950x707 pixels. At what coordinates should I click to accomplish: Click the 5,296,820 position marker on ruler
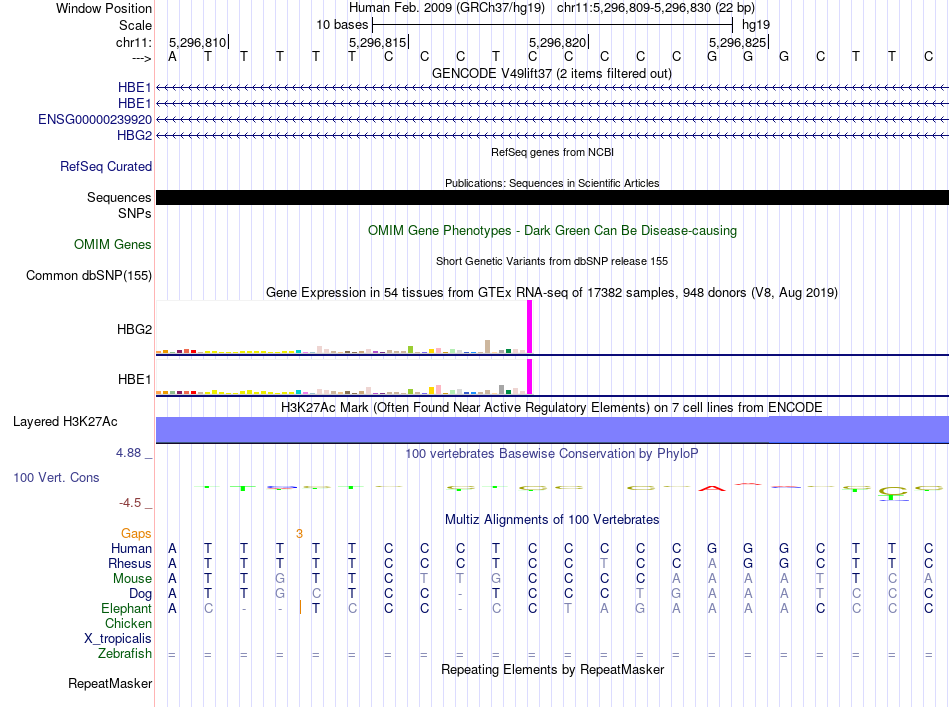click(559, 42)
